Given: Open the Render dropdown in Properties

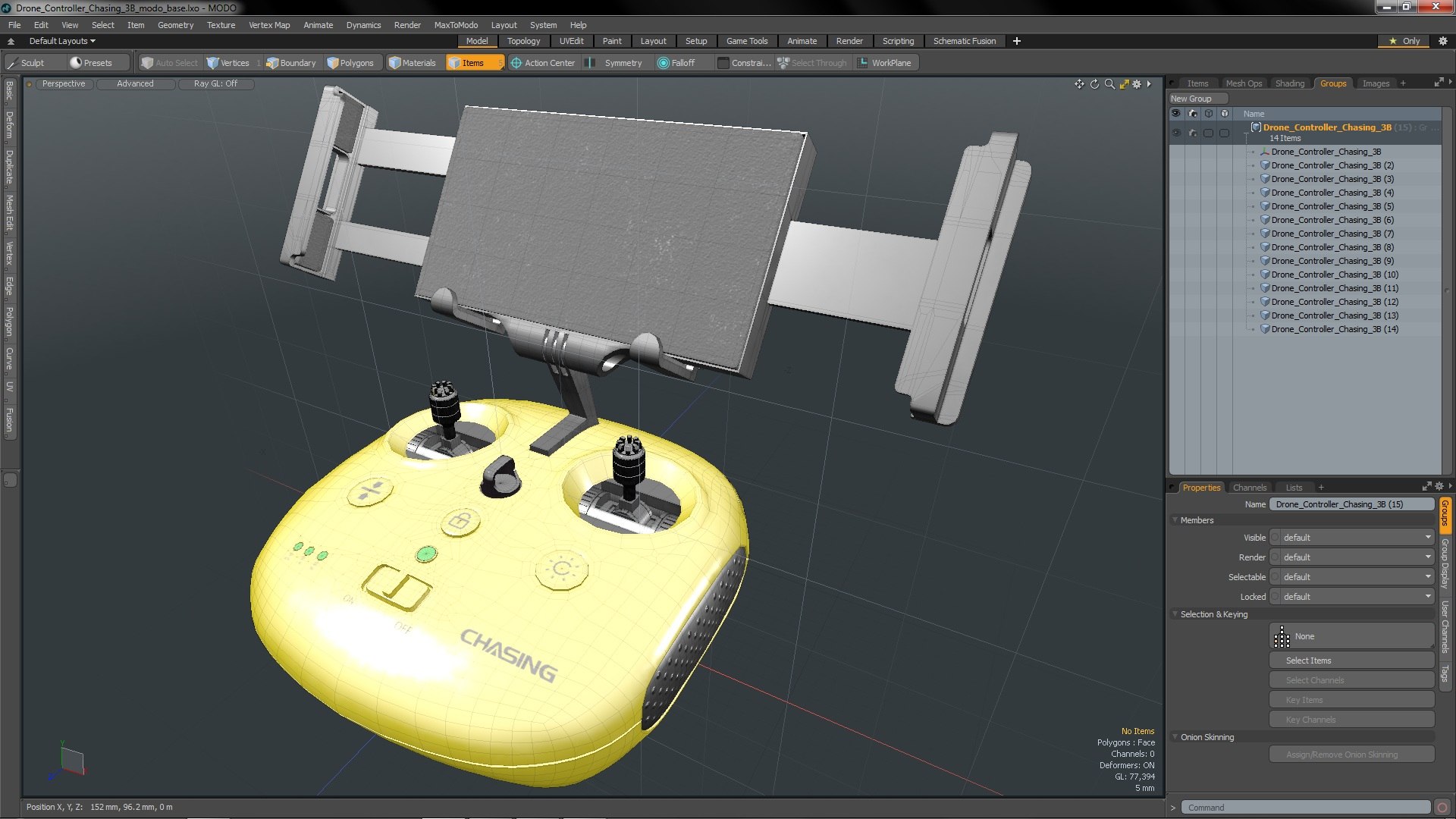Looking at the screenshot, I should 1352,557.
